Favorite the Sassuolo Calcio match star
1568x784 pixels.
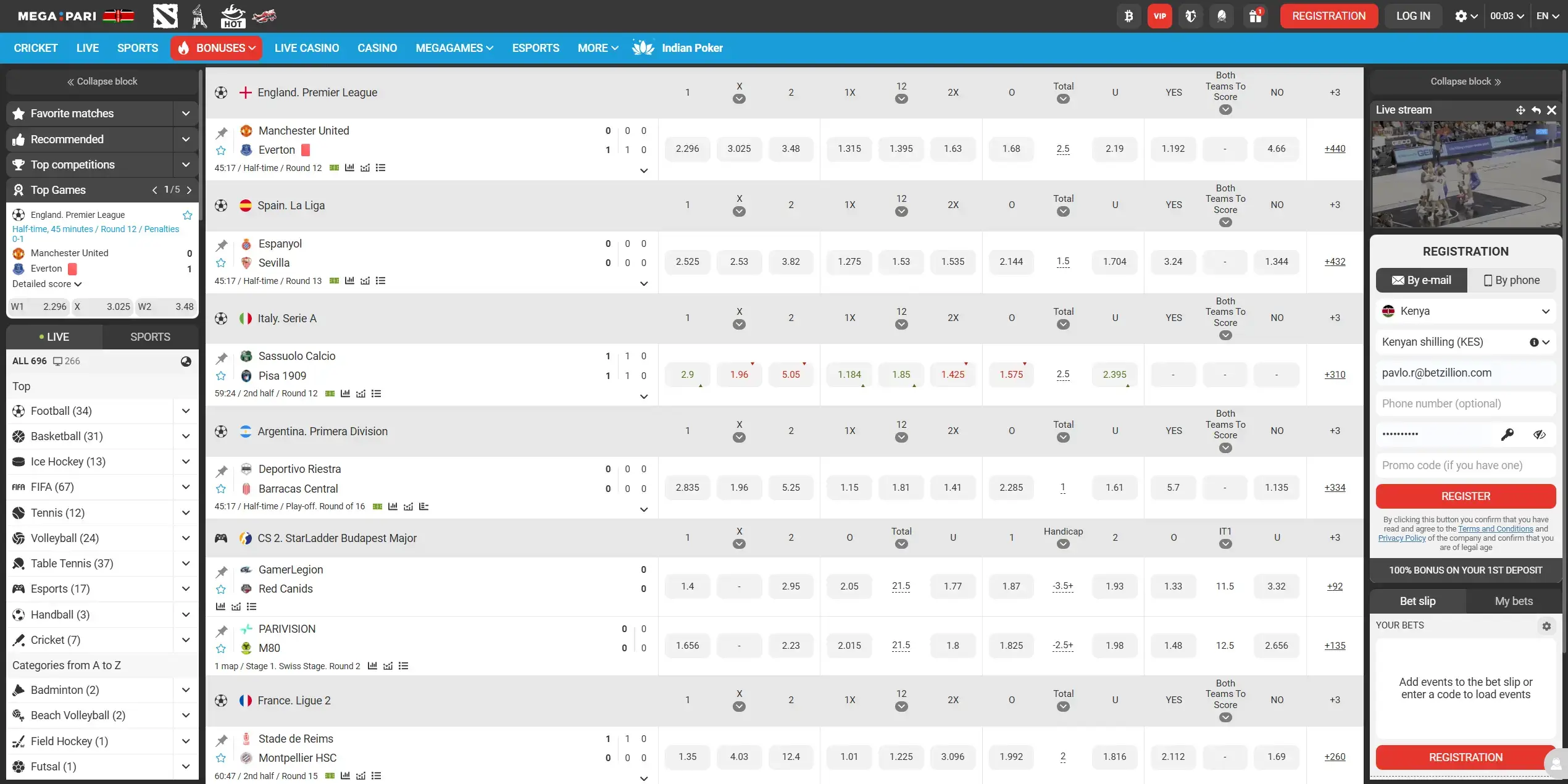221,376
